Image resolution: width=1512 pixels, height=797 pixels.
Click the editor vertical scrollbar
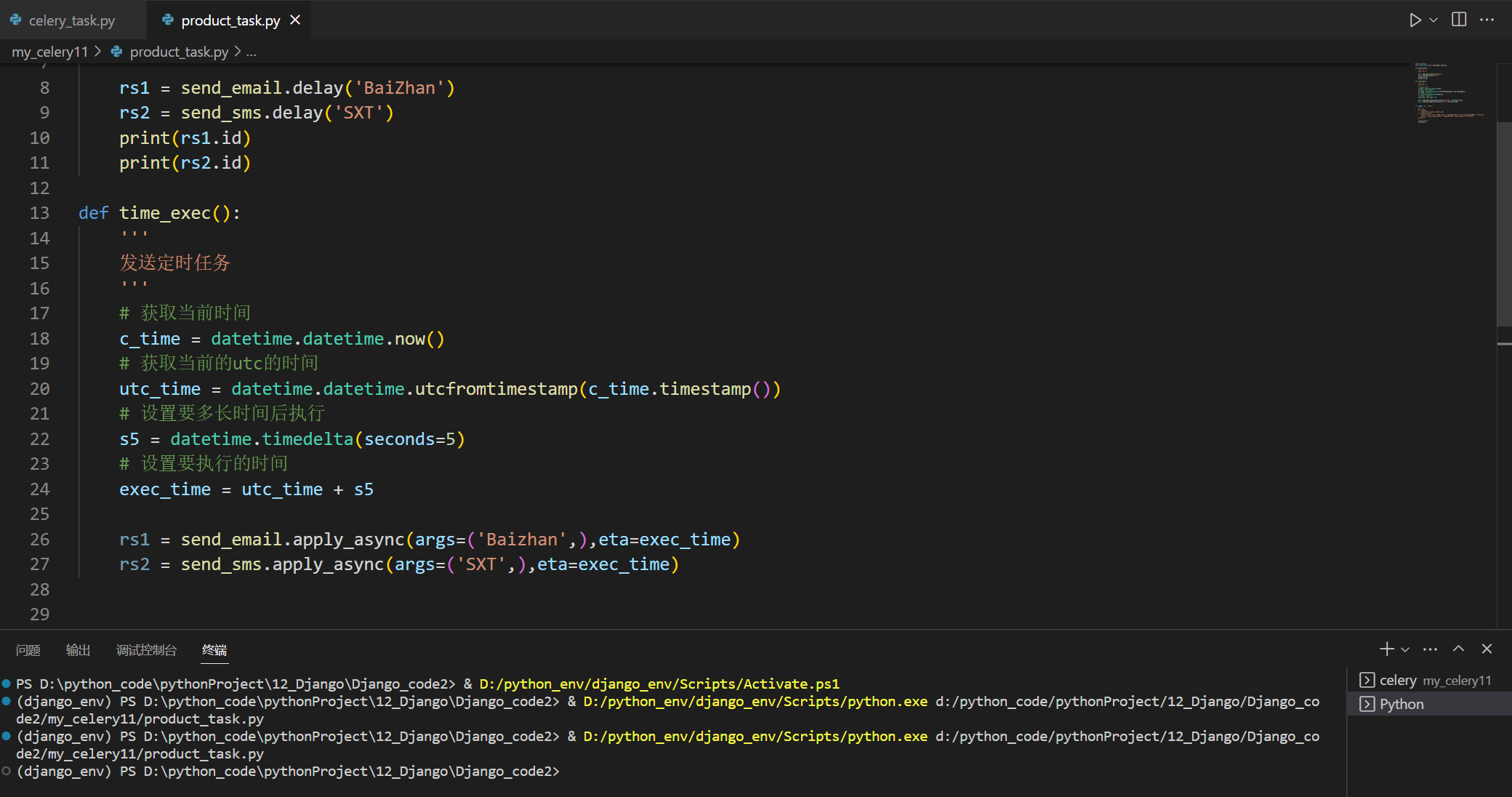pos(1504,225)
